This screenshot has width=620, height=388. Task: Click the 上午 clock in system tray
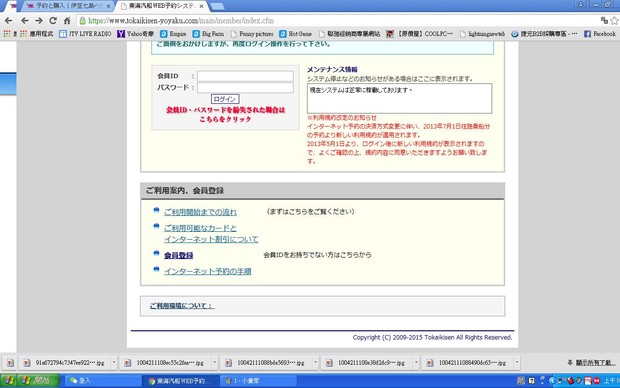click(611, 381)
